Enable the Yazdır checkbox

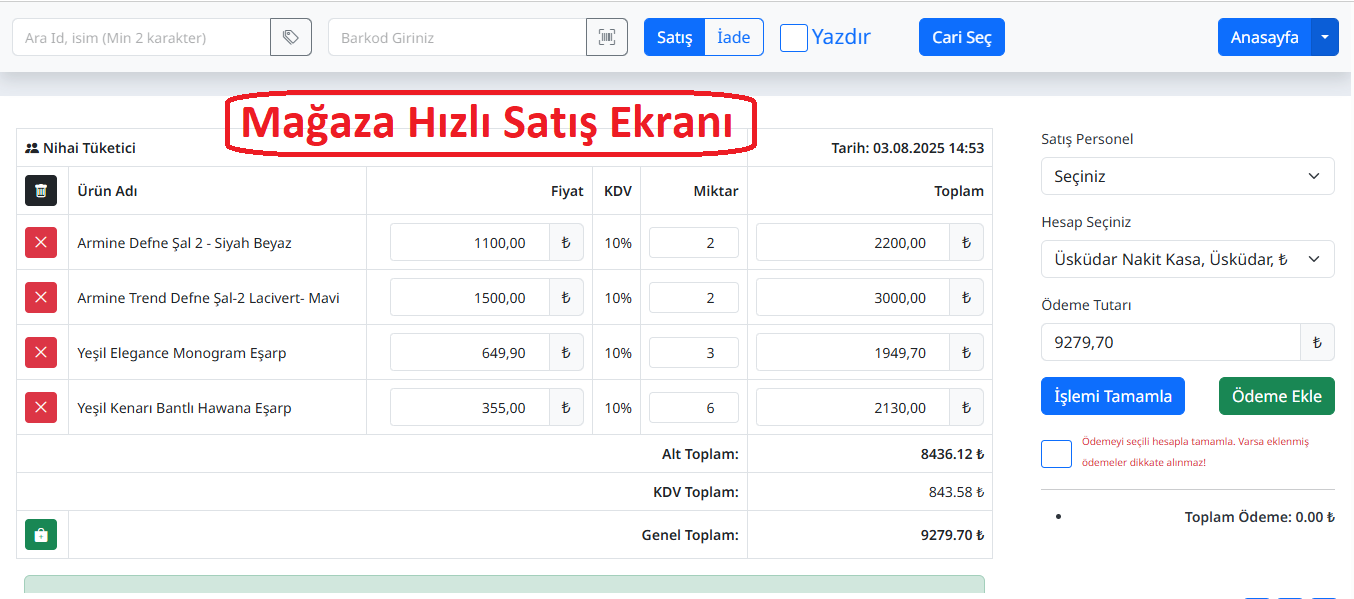tap(793, 36)
